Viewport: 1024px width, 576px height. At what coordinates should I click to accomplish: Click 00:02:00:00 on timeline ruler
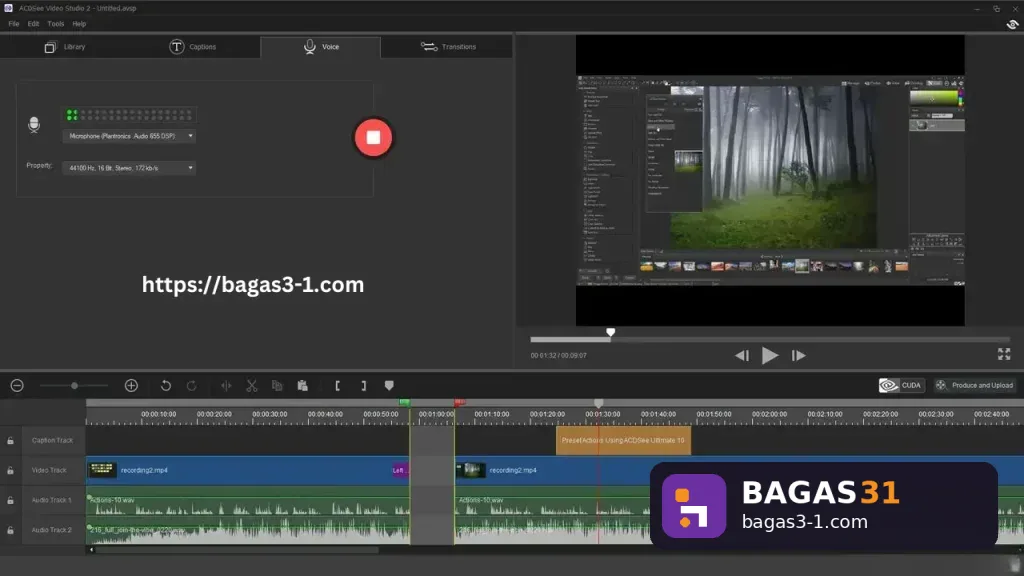coord(769,414)
